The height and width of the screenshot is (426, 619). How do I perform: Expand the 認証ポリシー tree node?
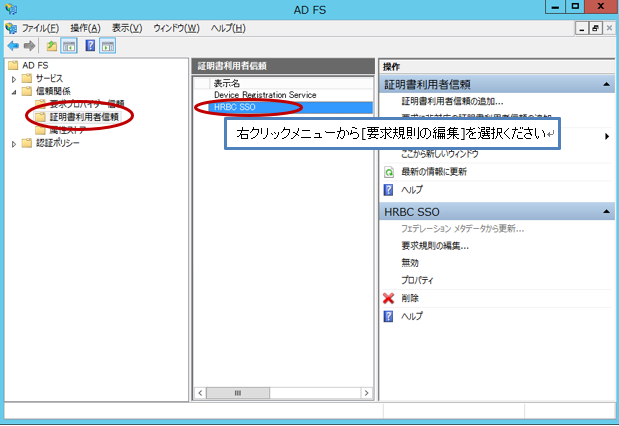tap(14, 144)
